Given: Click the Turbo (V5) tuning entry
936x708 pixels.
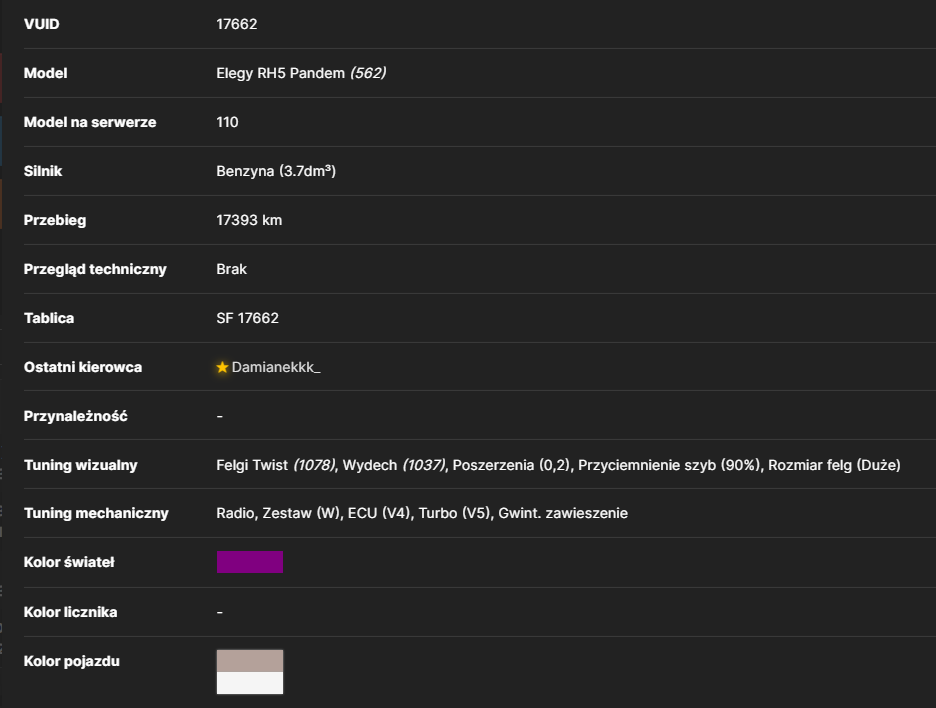Looking at the screenshot, I should coord(455,513).
